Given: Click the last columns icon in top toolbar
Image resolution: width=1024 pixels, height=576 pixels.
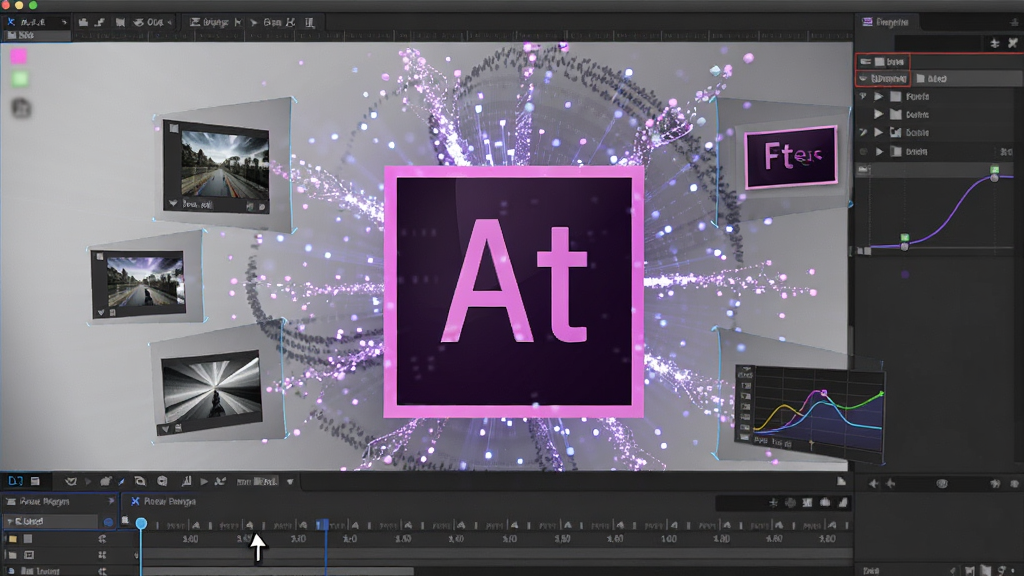Looking at the screenshot, I should 310,22.
